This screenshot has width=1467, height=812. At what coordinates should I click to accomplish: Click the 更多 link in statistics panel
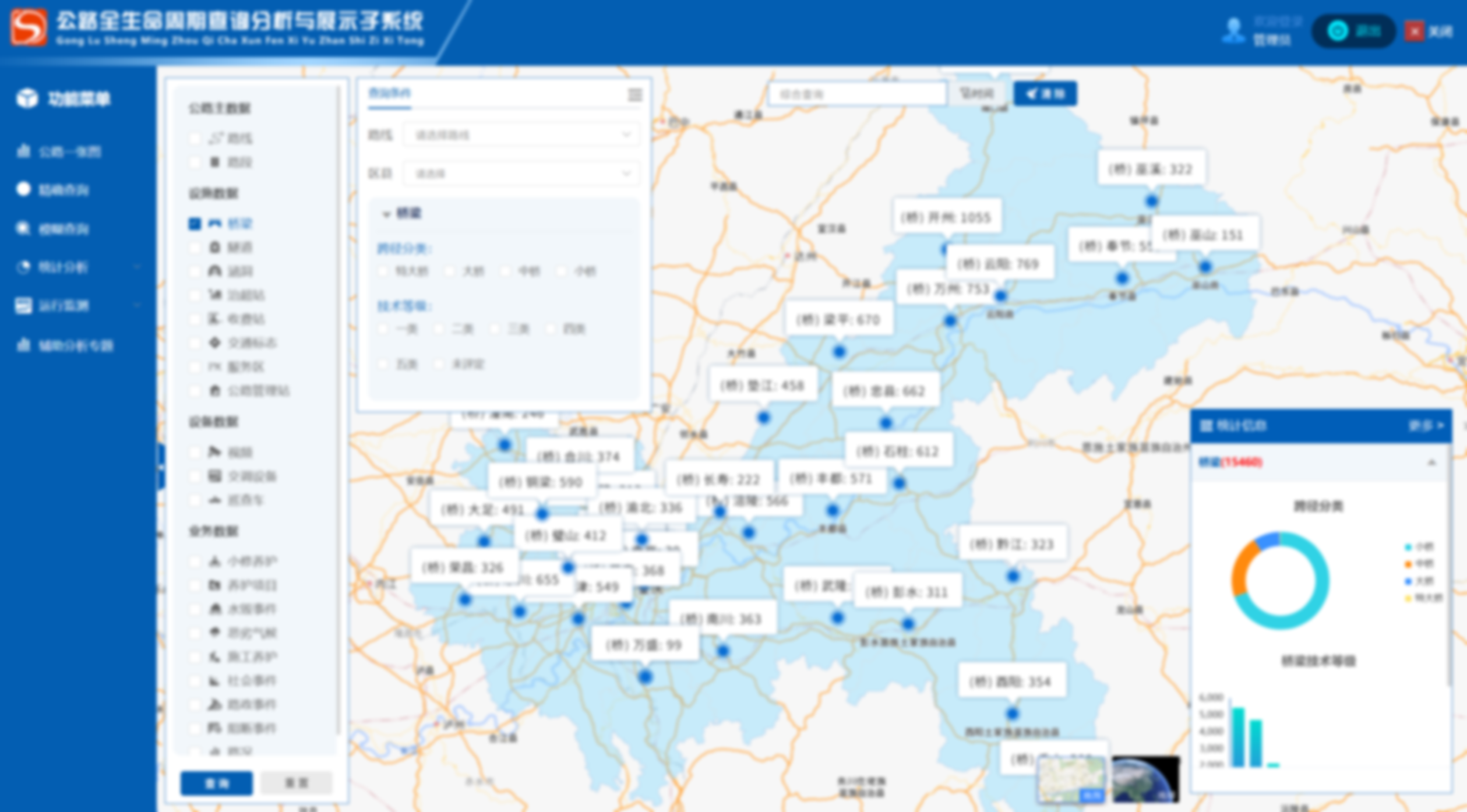click(1426, 426)
